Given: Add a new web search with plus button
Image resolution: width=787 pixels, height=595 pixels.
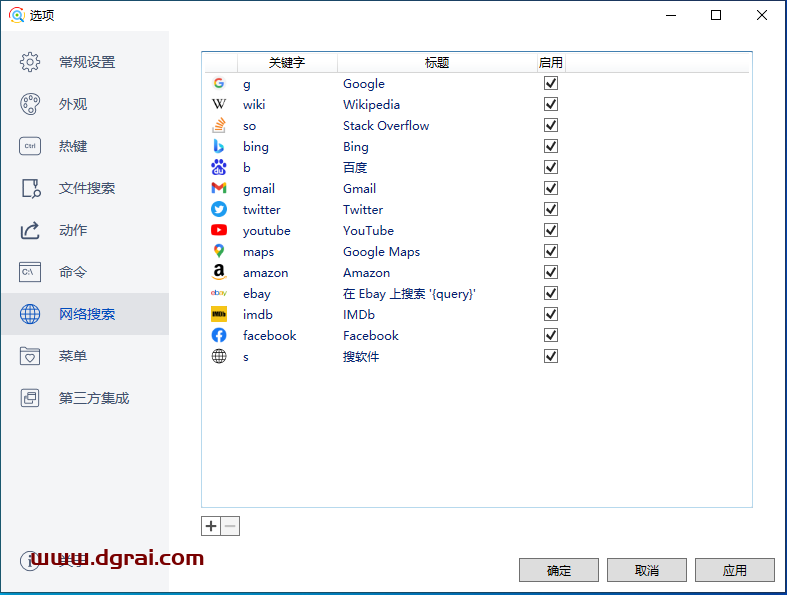Looking at the screenshot, I should coord(211,526).
